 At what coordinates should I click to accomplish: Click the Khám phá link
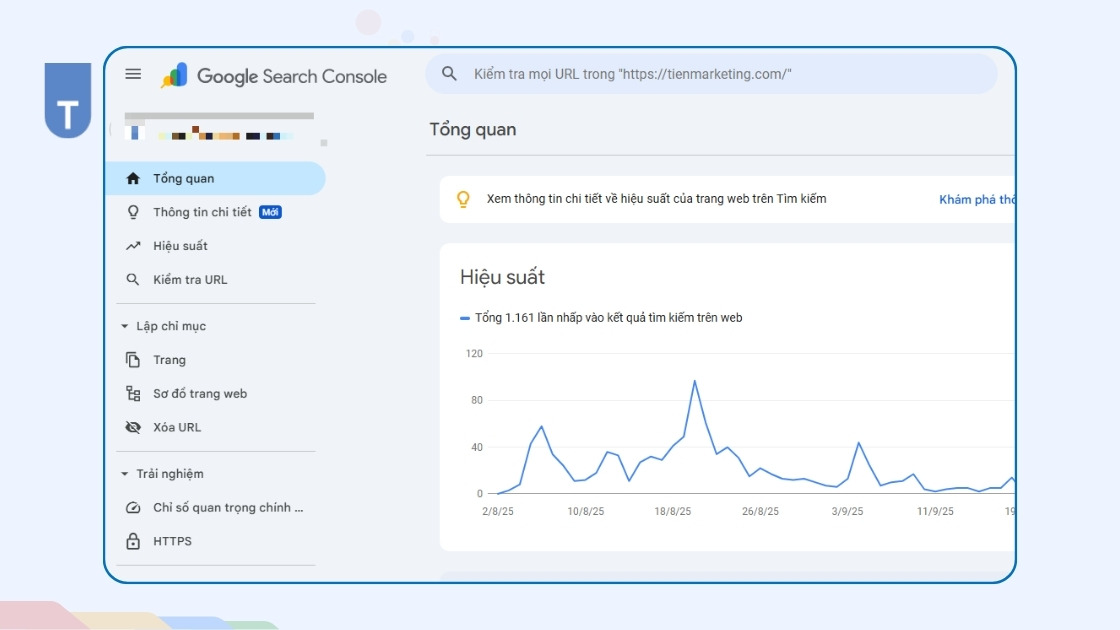[x=976, y=200]
